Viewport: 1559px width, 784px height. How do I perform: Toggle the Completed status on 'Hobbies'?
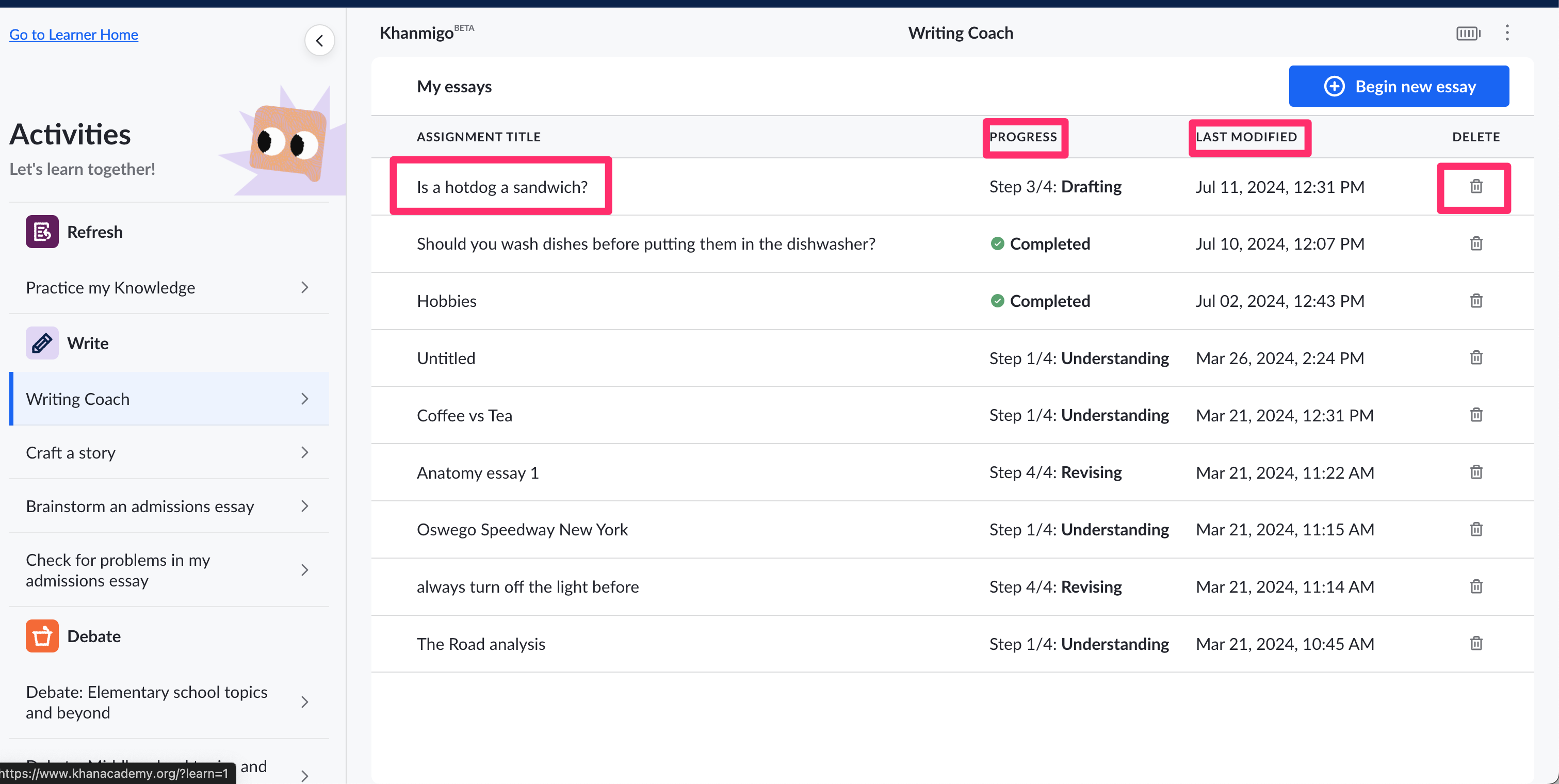click(998, 301)
